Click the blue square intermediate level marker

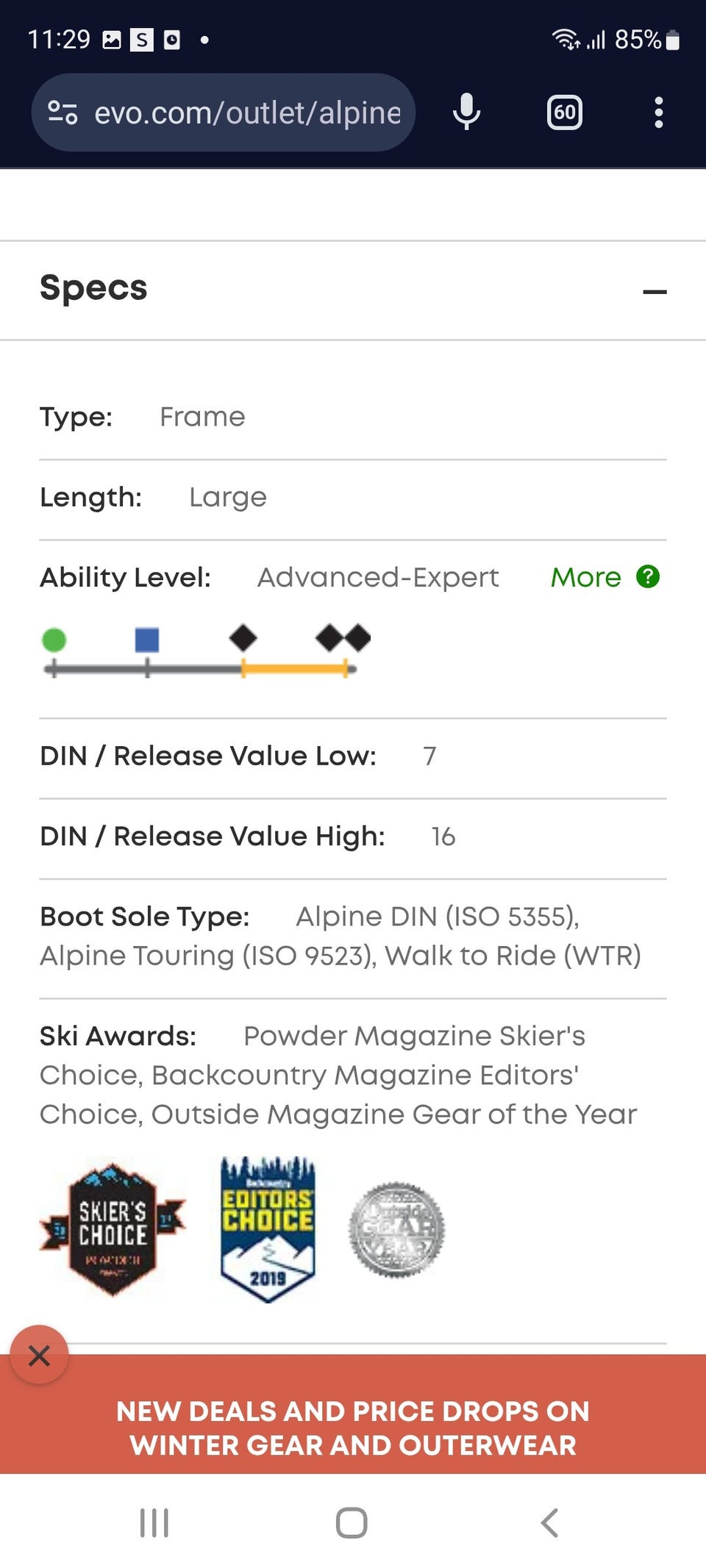147,640
